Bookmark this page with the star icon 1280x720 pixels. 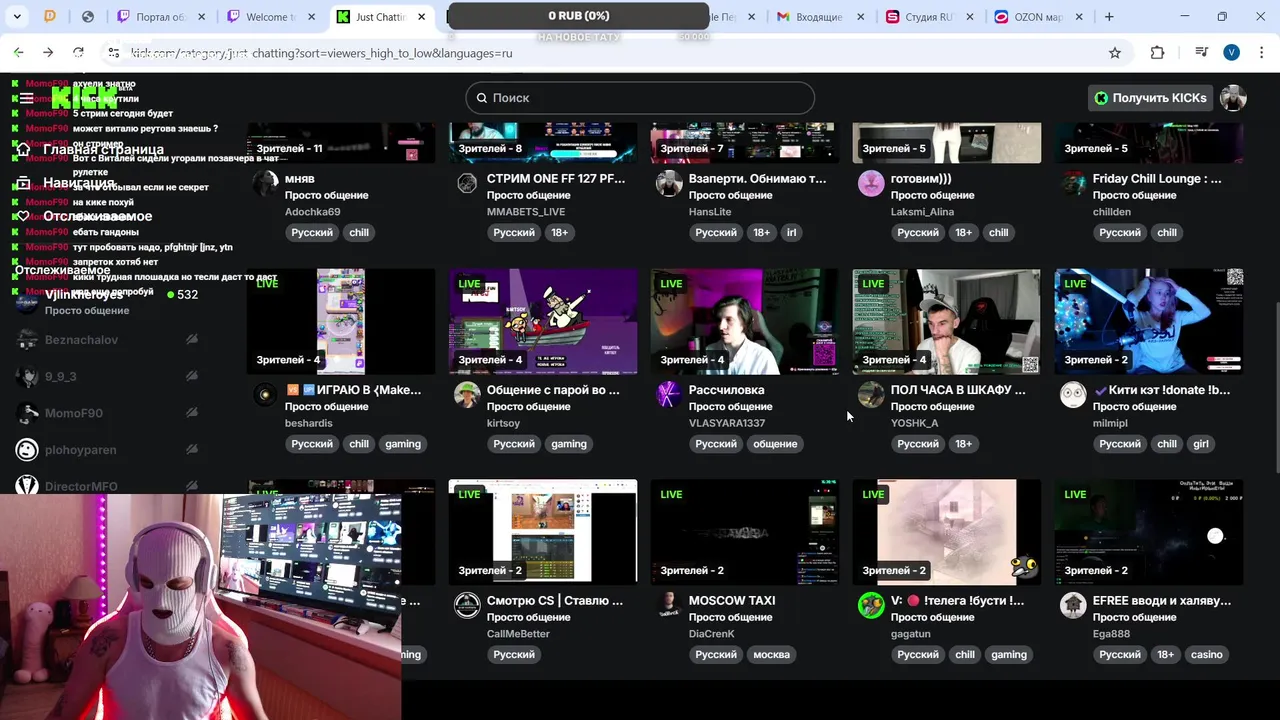click(1115, 53)
